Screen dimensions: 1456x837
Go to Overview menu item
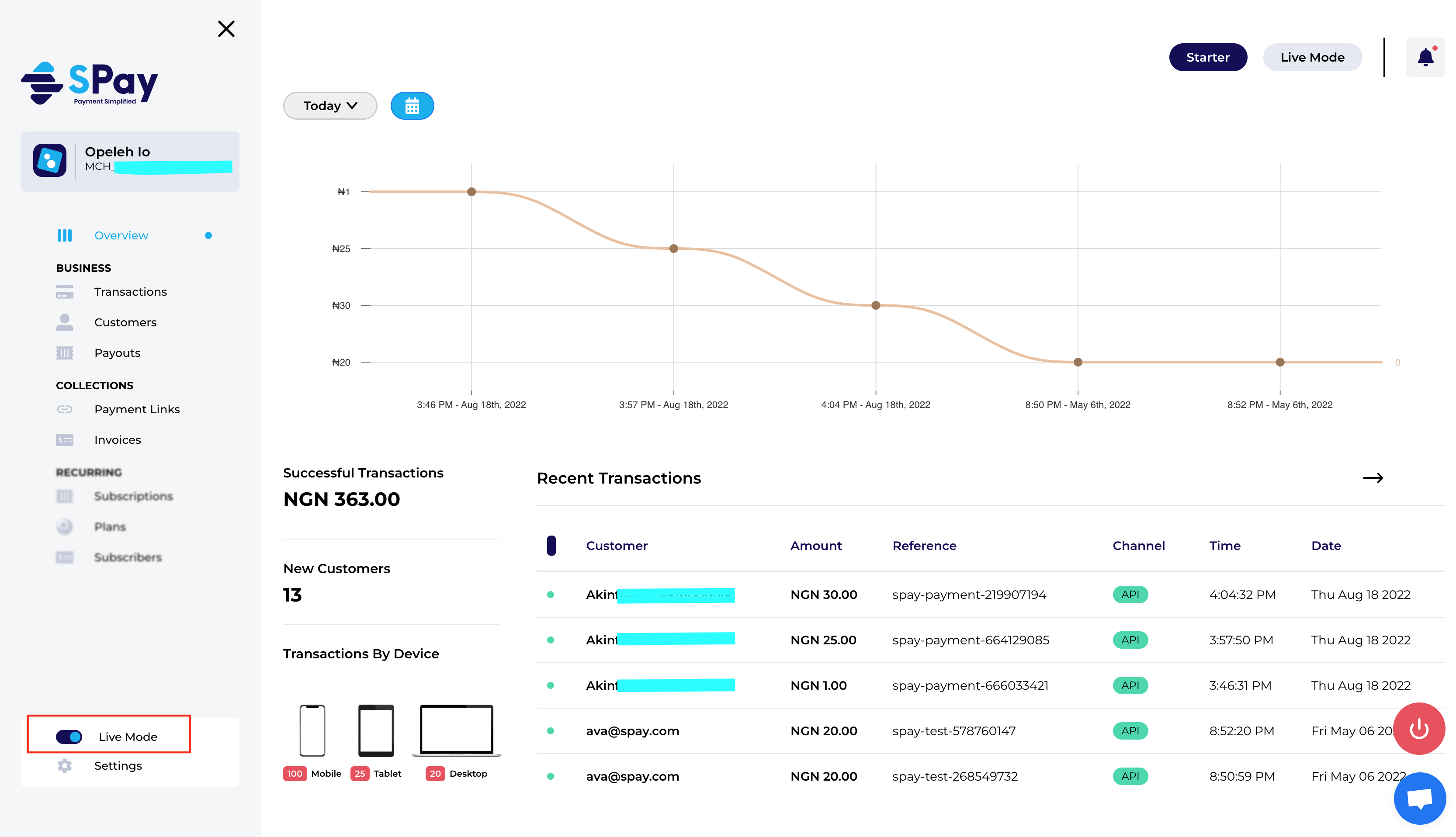(121, 235)
